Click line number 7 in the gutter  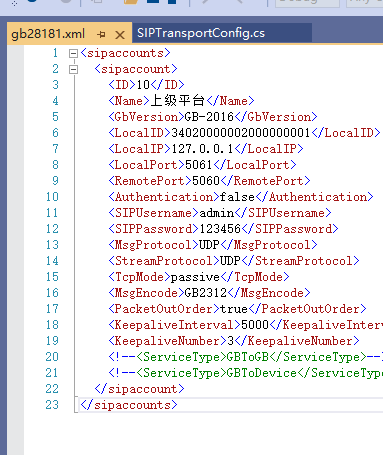(x=55, y=149)
